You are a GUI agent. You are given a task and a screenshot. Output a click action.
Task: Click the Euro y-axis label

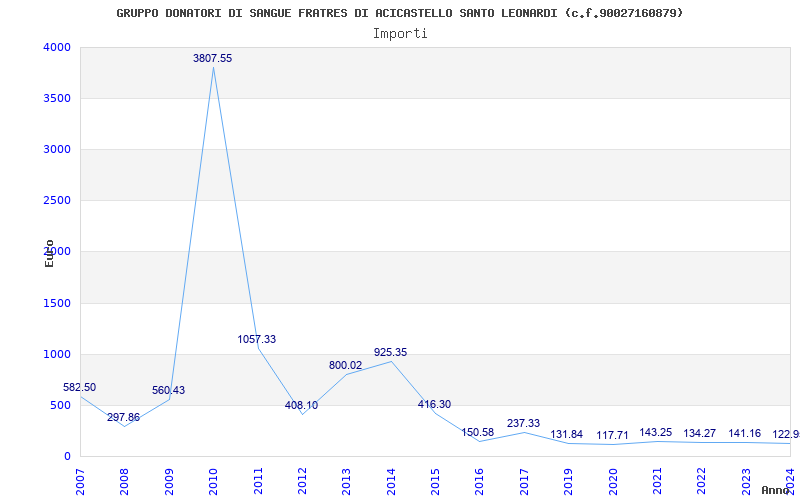coord(49,254)
